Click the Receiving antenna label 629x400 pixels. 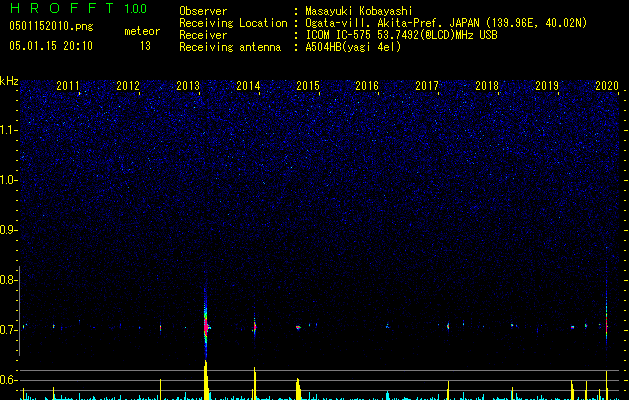click(230, 47)
